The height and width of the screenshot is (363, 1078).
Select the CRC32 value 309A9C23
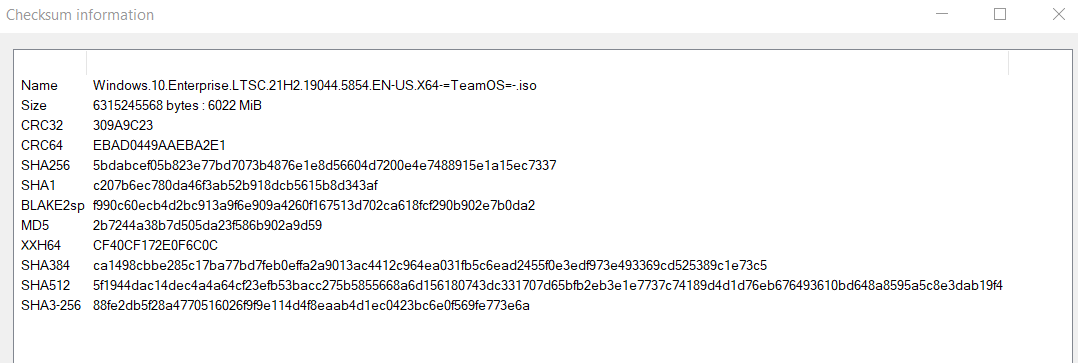tap(122, 126)
